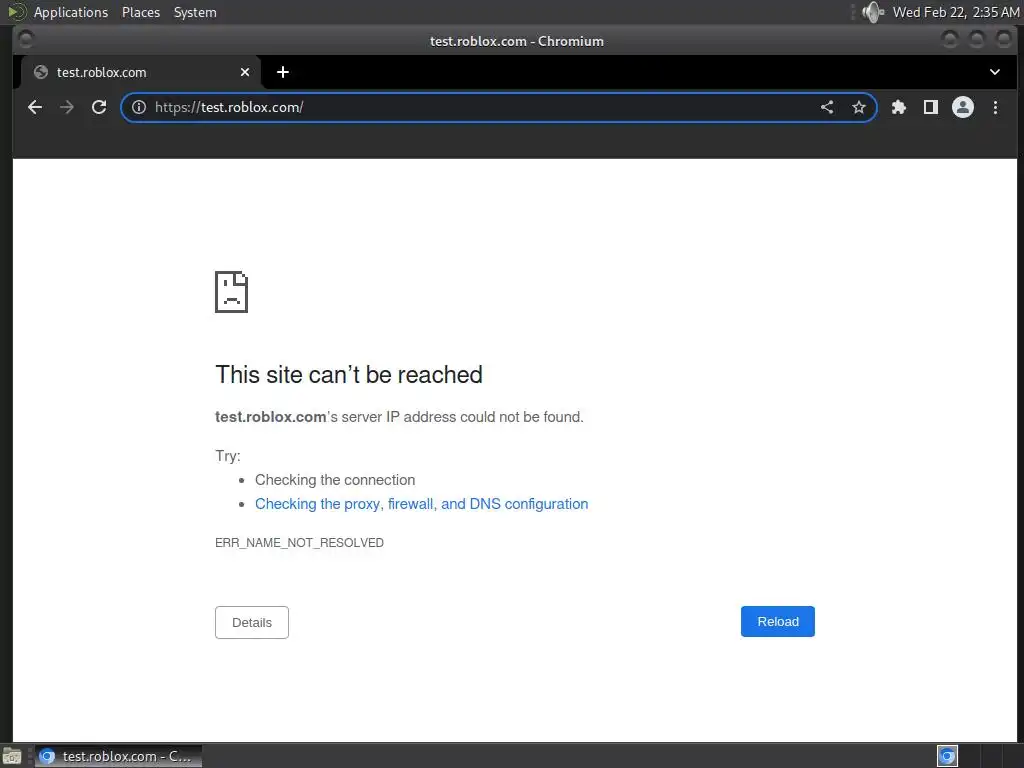Open the Chromium three-dot menu
The height and width of the screenshot is (768, 1024).
click(x=995, y=107)
